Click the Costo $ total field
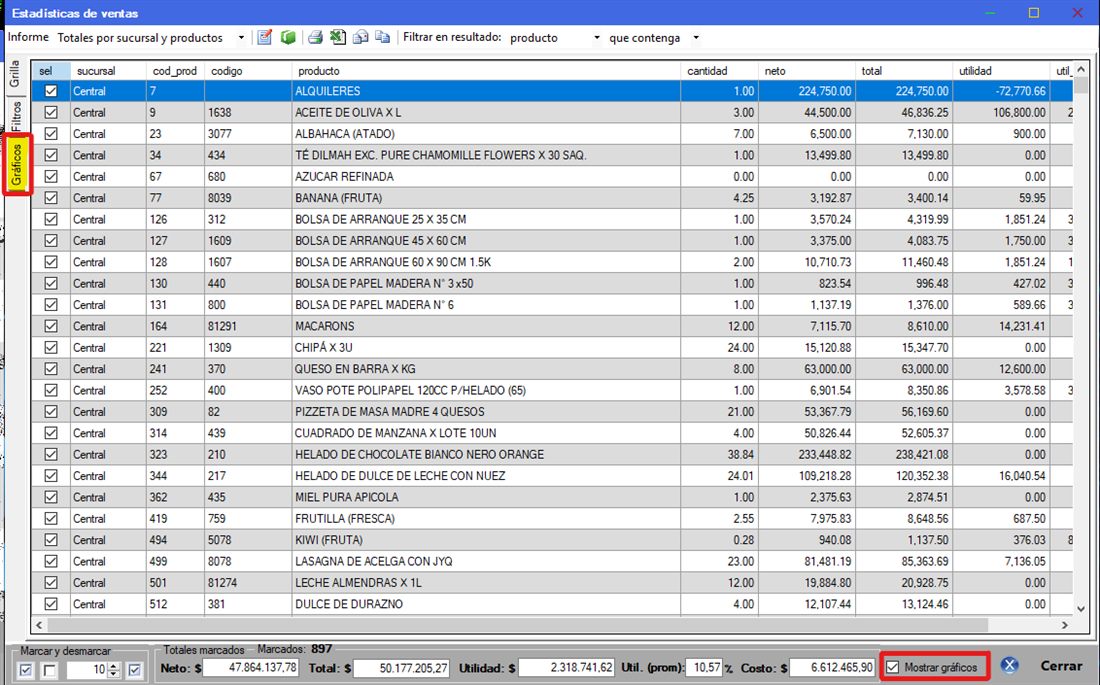The image size is (1100, 685). pos(833,667)
